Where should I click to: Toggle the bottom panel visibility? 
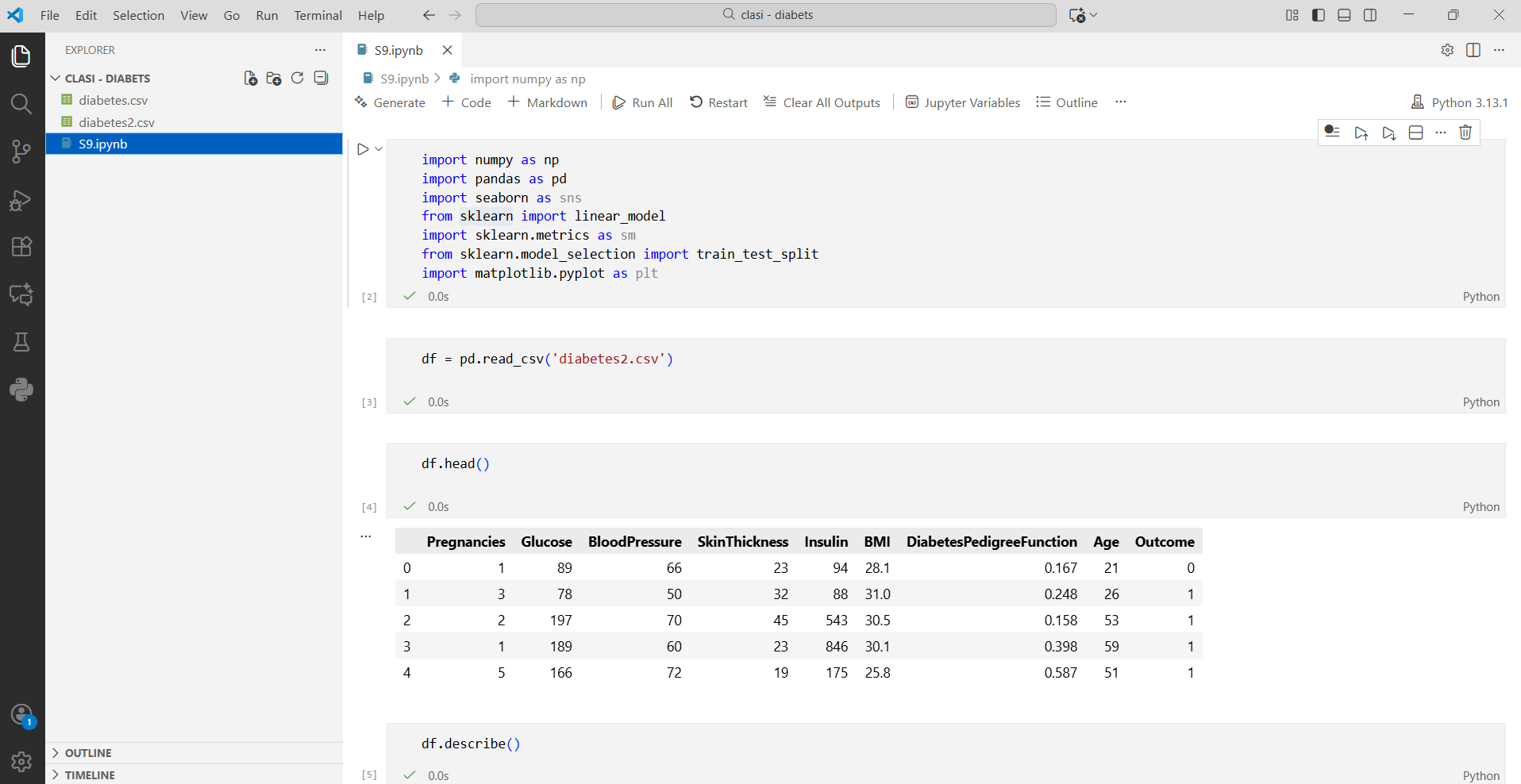pos(1344,15)
